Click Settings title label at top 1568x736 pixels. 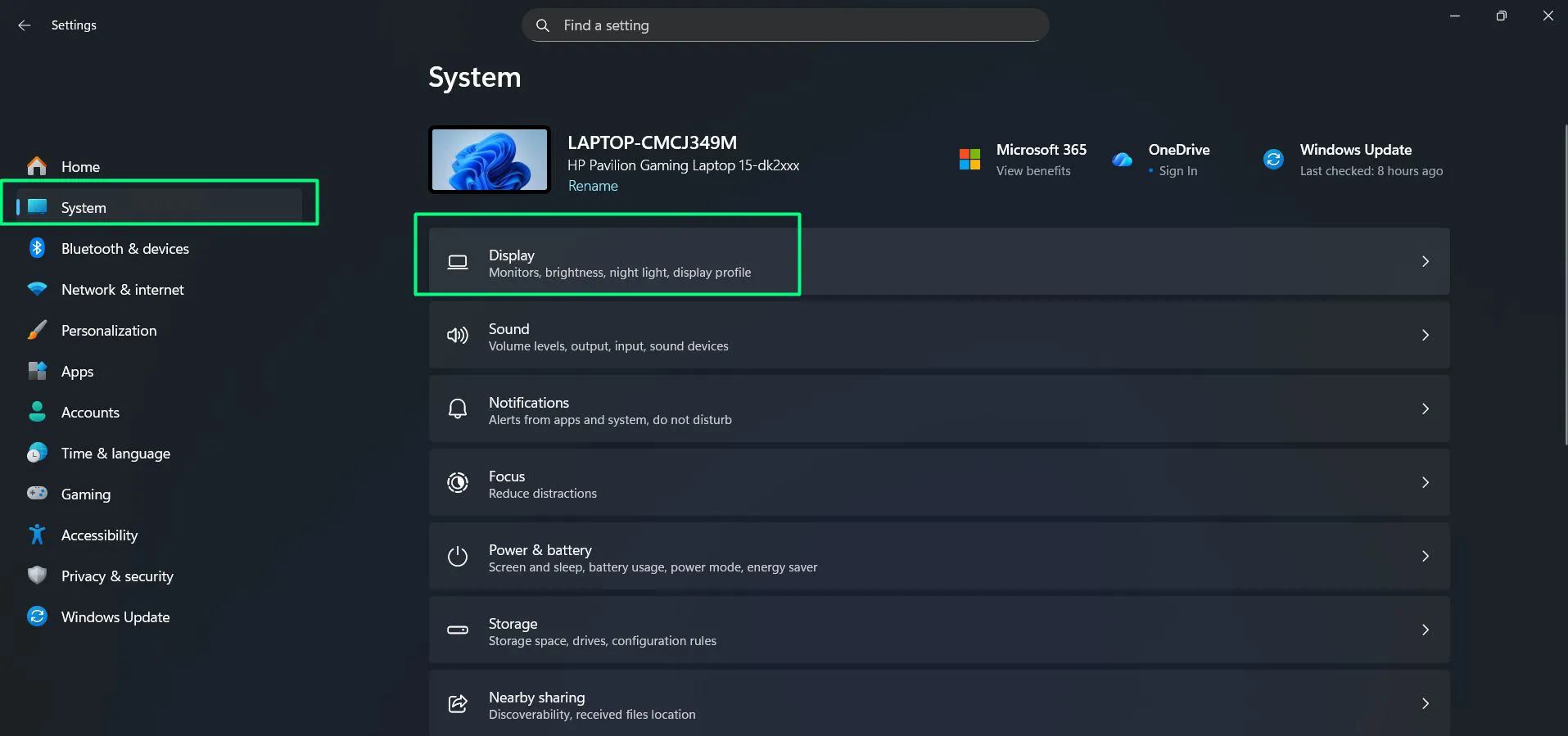tap(74, 25)
